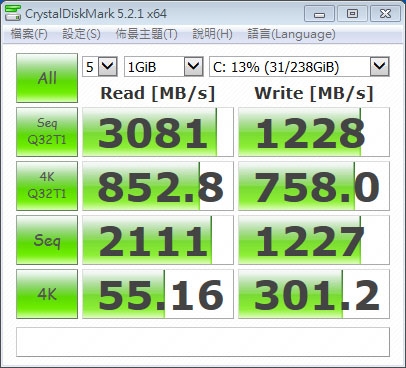Open the 檔案(F) menu
The height and width of the screenshot is (368, 406).
tap(29, 34)
